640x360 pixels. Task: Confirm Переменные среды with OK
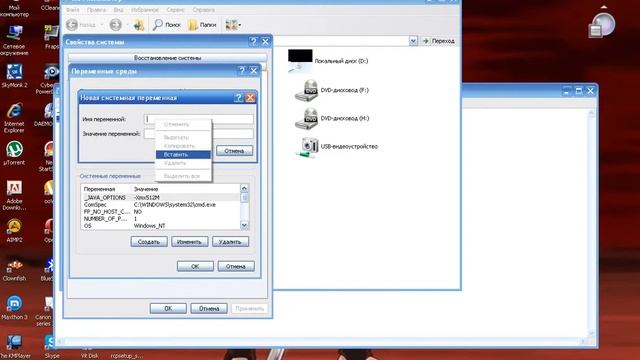tap(195, 266)
